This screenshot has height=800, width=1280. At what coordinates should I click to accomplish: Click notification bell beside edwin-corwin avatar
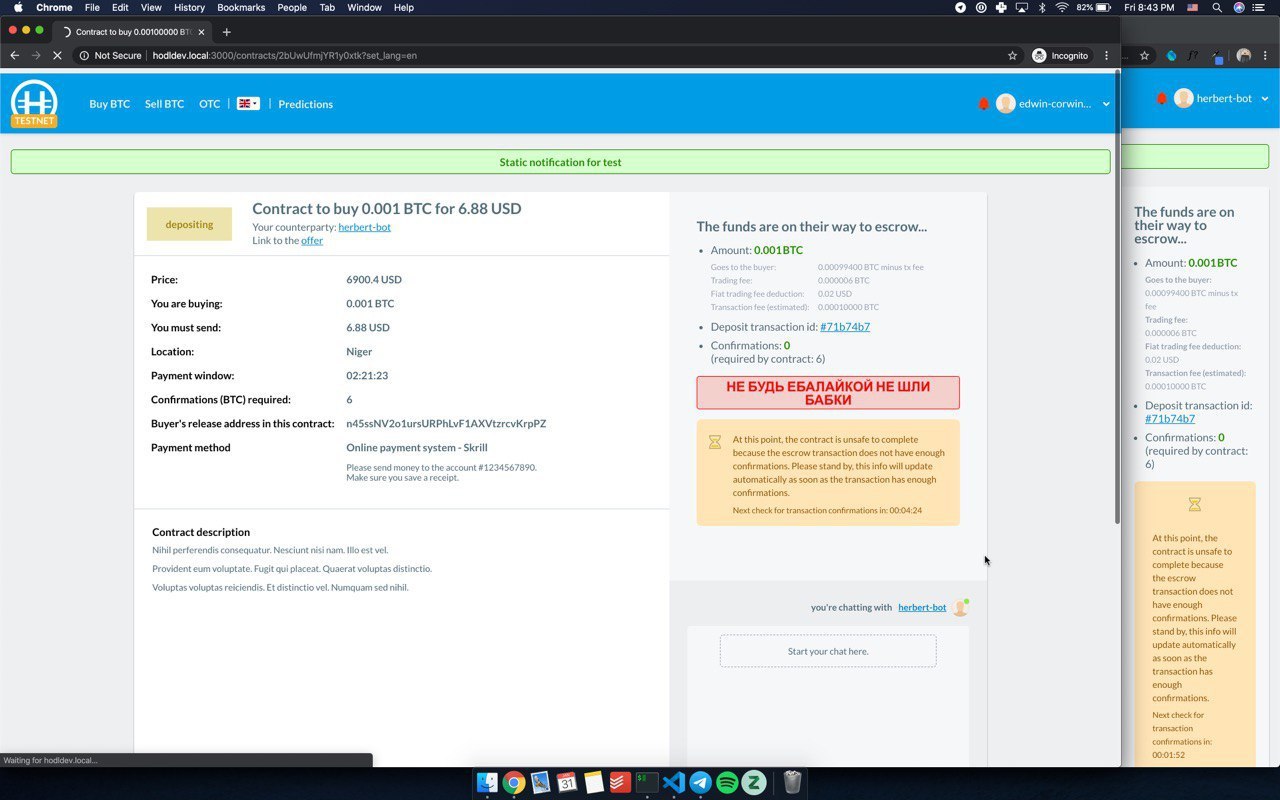coord(983,104)
